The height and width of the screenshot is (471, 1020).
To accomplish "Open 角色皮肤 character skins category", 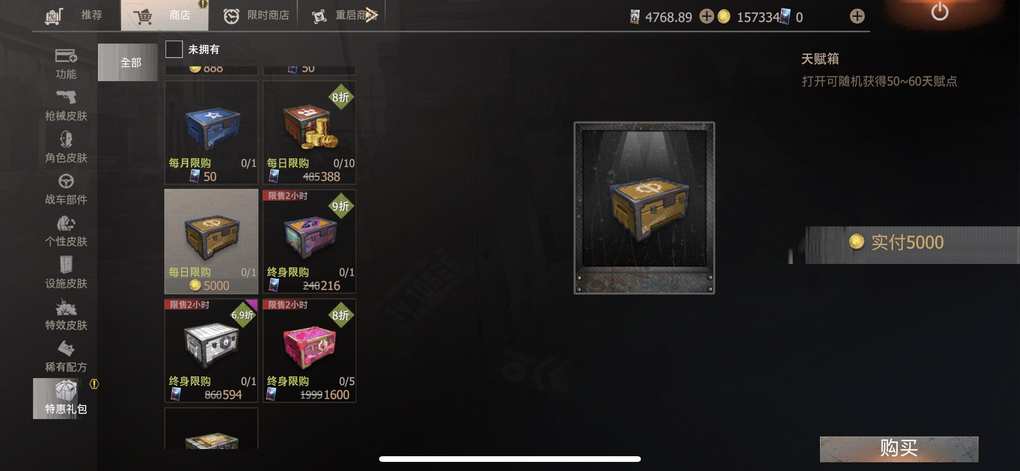I will (66, 147).
